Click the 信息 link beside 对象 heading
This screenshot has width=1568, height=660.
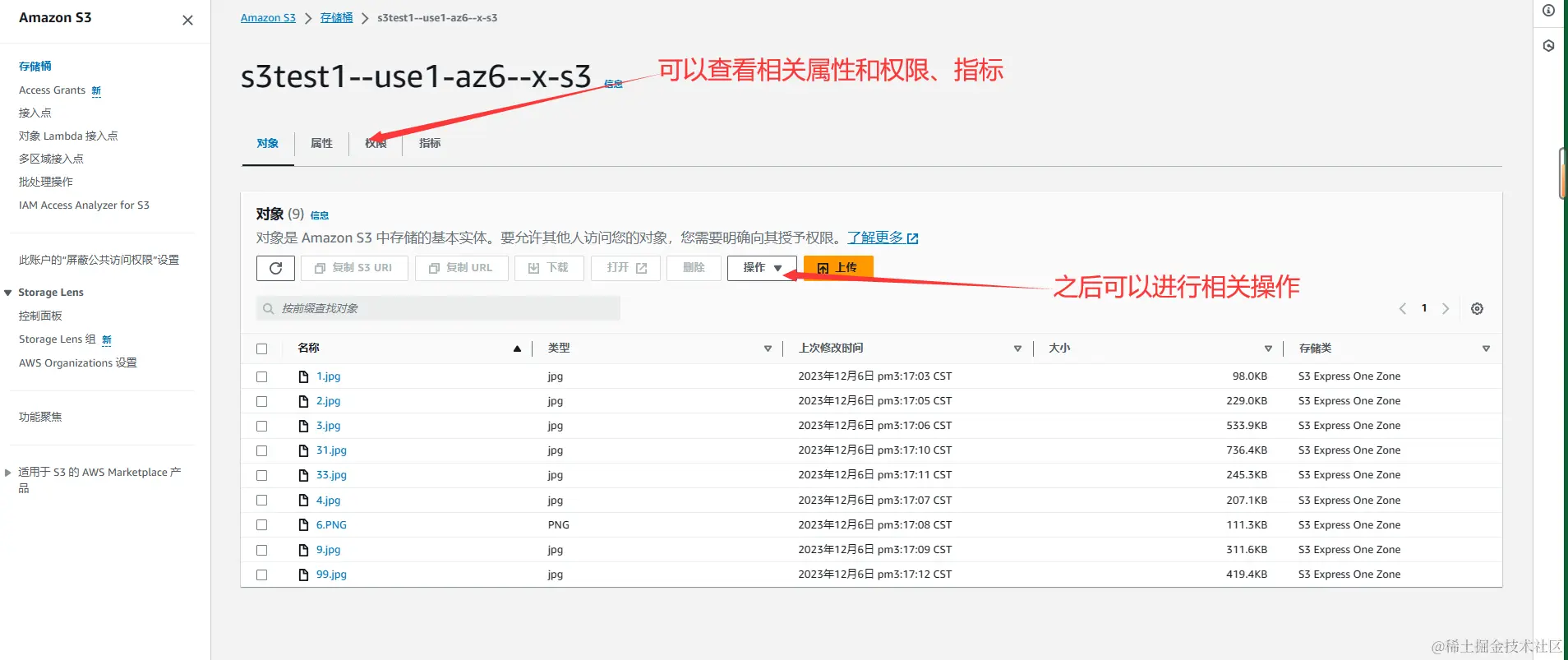tap(320, 215)
